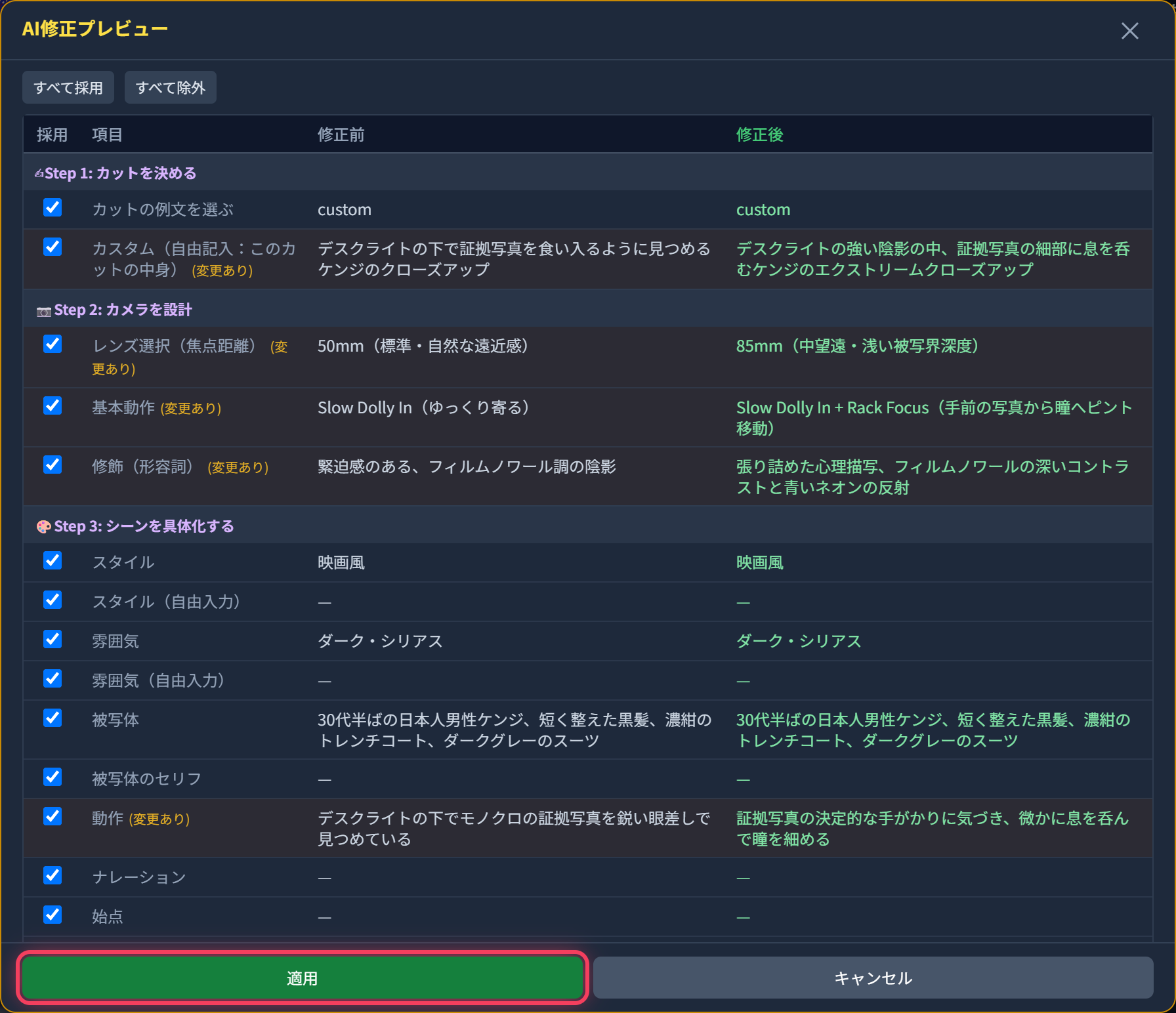Click the AI修正プレビュー dialog title
The width and height of the screenshot is (1176, 1013).
(95, 29)
